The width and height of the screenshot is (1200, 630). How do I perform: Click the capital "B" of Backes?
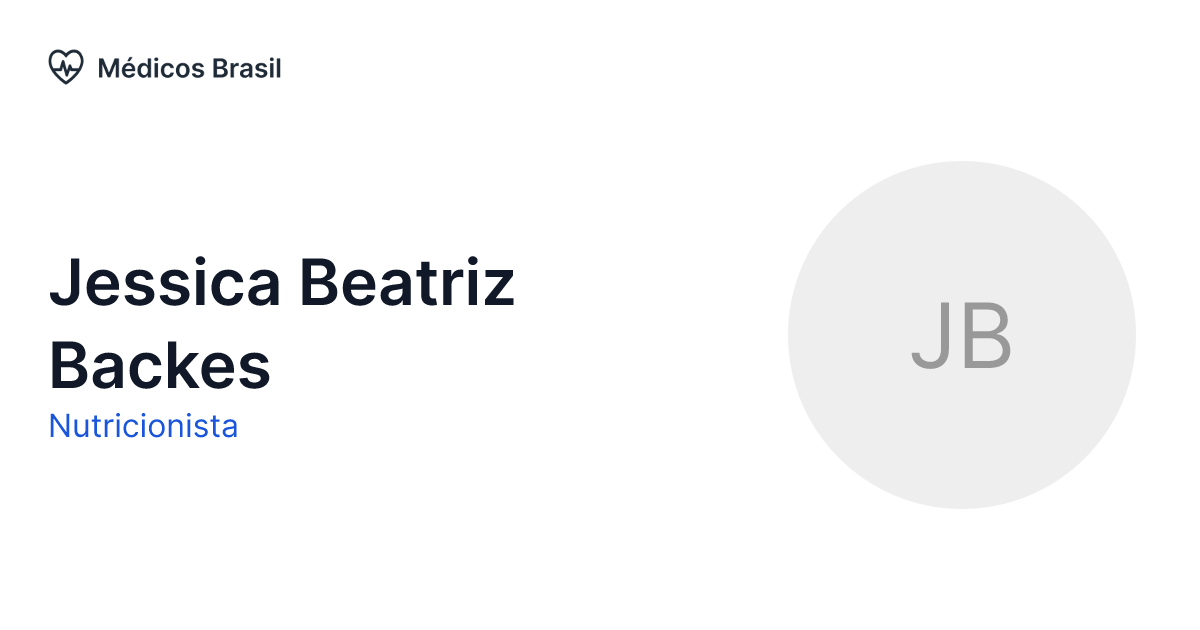(x=68, y=365)
